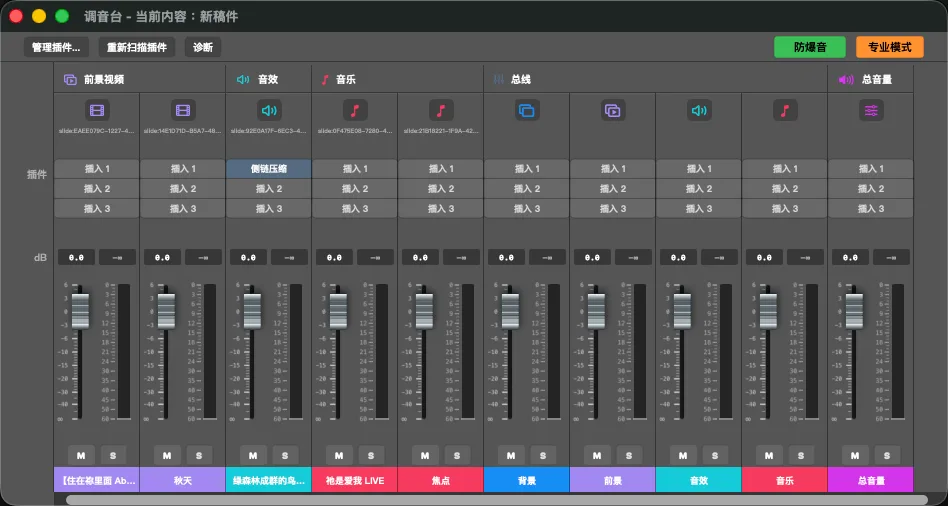Click the fader knob on 焦点 channel
Screen dimensions: 948x506
tap(424, 311)
